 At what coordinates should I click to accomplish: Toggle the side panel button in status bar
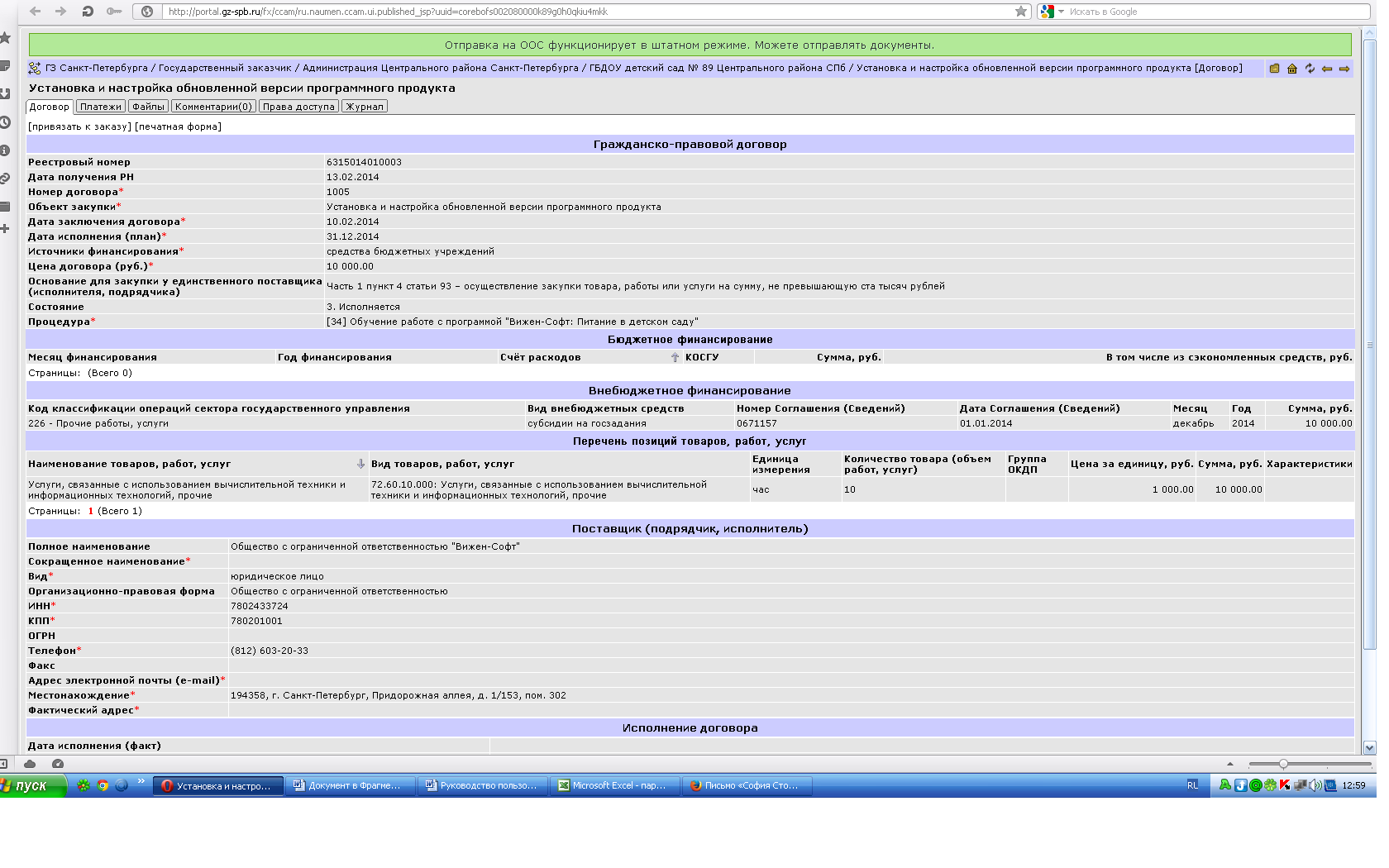tap(3, 764)
